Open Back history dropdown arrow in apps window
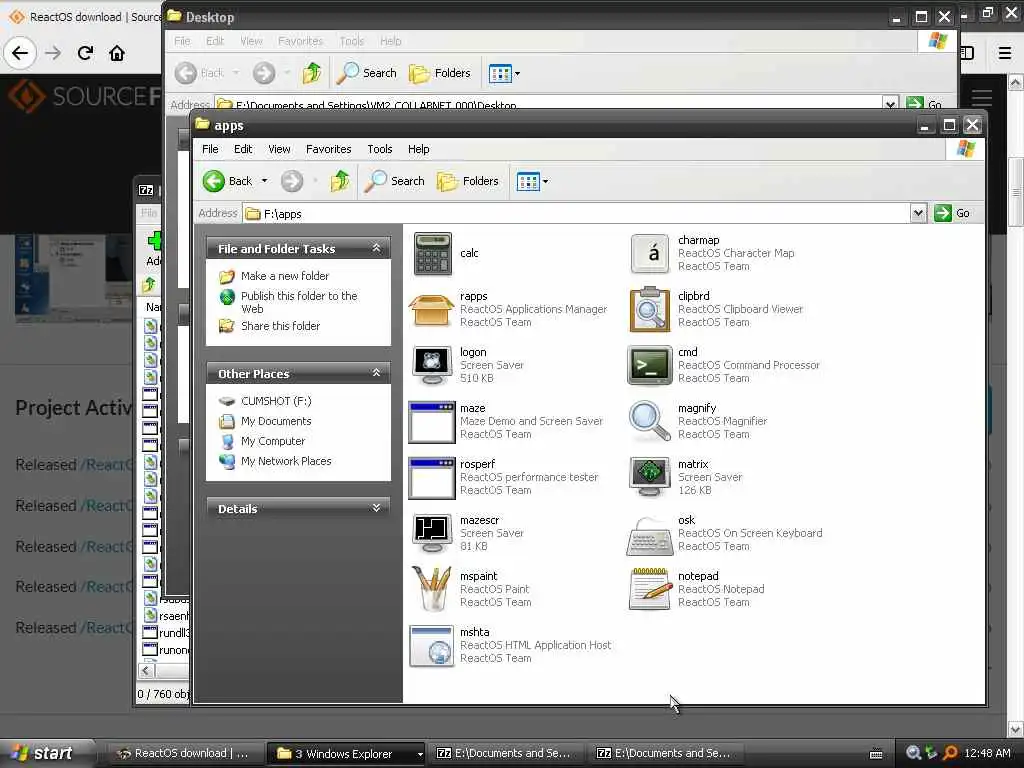This screenshot has width=1024, height=768. point(264,181)
